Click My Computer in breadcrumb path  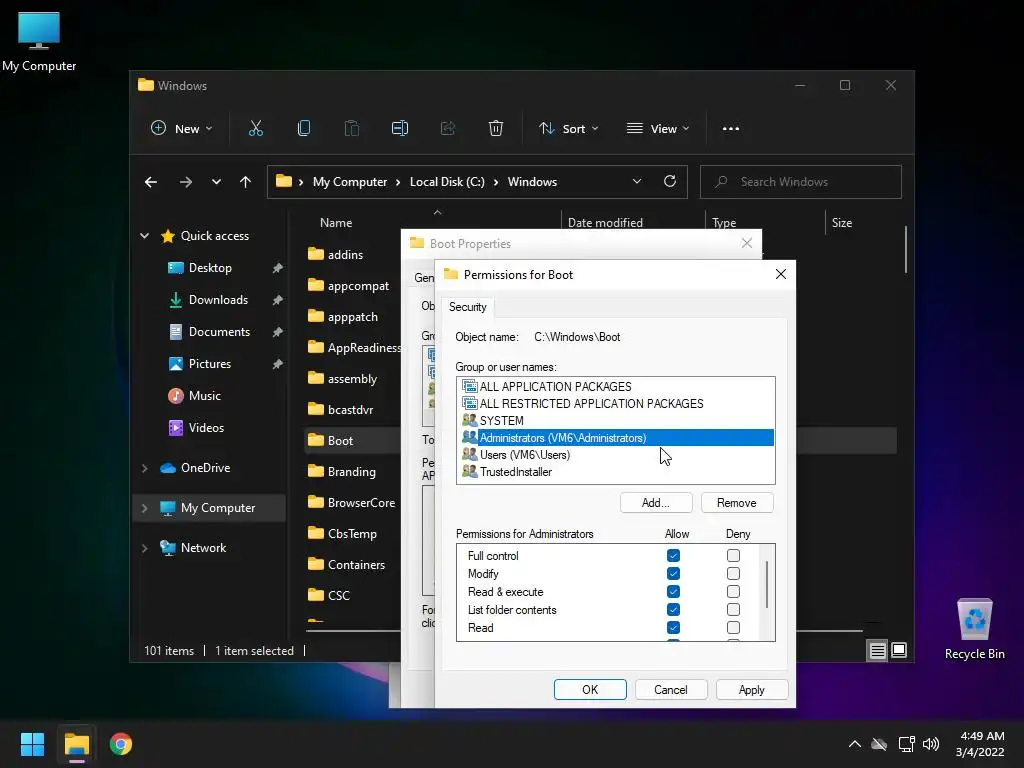click(x=350, y=182)
